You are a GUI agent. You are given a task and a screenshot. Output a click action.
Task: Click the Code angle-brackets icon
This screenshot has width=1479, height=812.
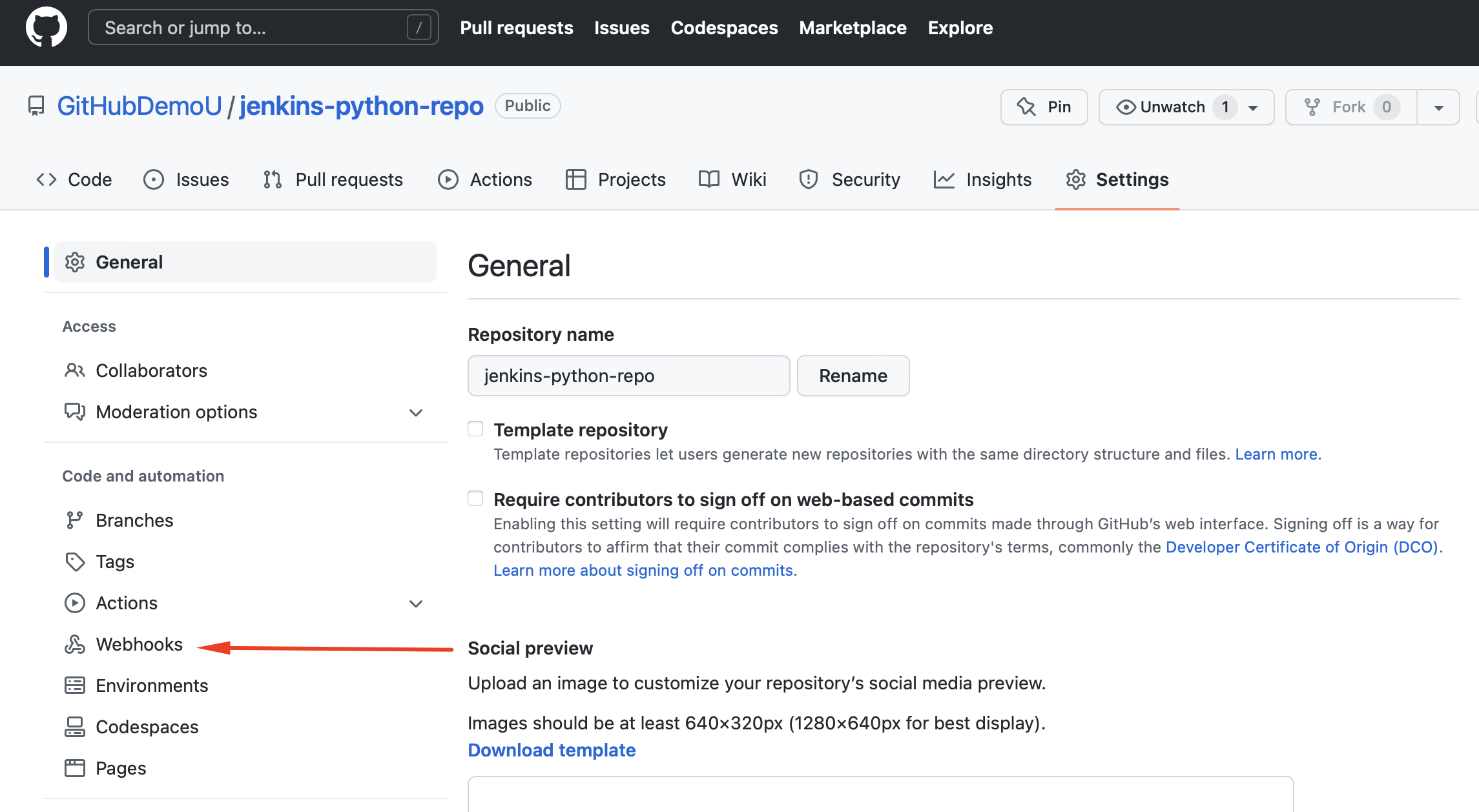[47, 179]
